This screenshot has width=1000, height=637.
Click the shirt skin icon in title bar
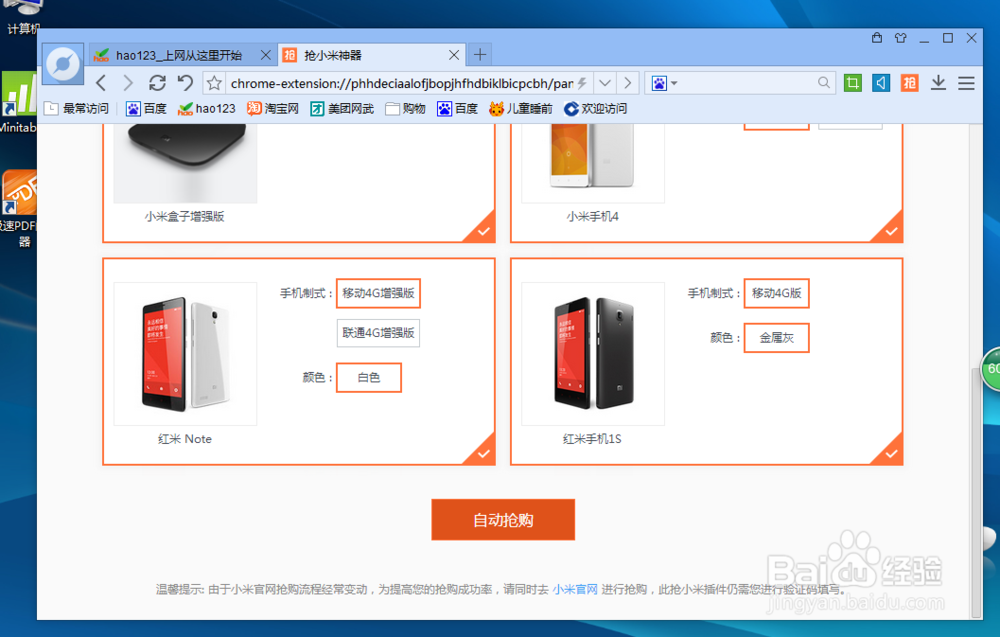901,38
